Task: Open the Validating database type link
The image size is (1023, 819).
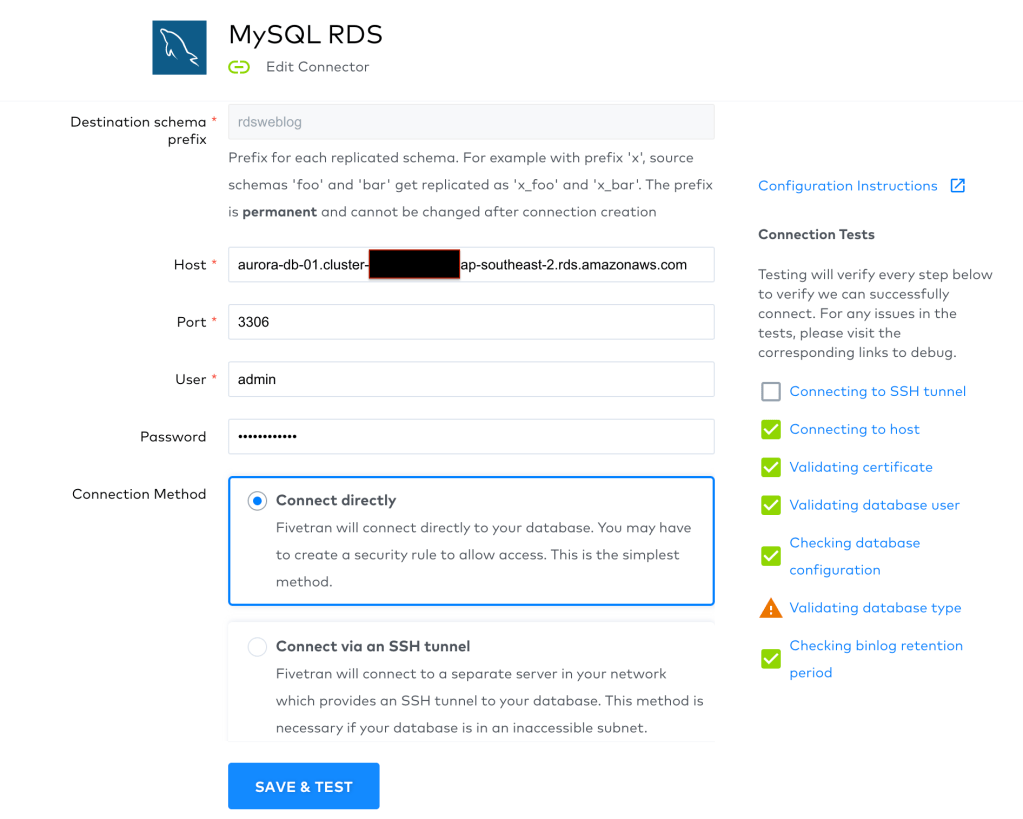Action: [875, 608]
